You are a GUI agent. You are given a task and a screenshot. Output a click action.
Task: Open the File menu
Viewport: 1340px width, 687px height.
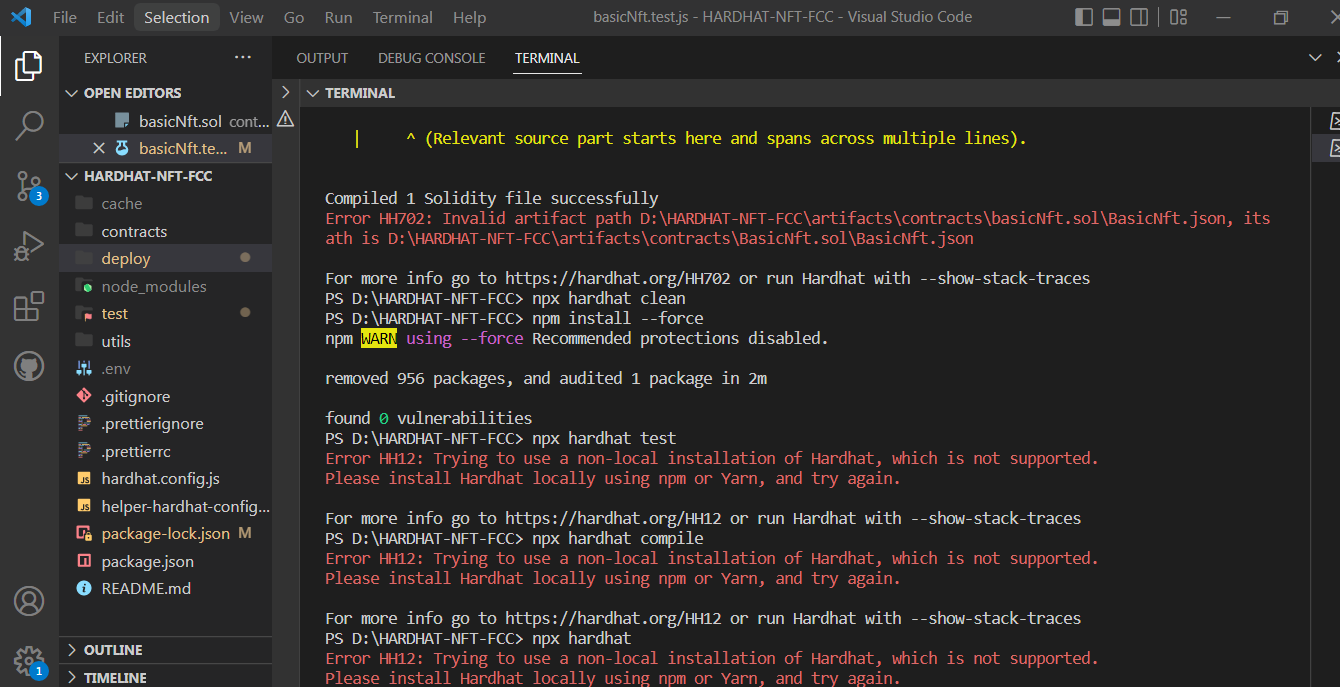tap(64, 17)
